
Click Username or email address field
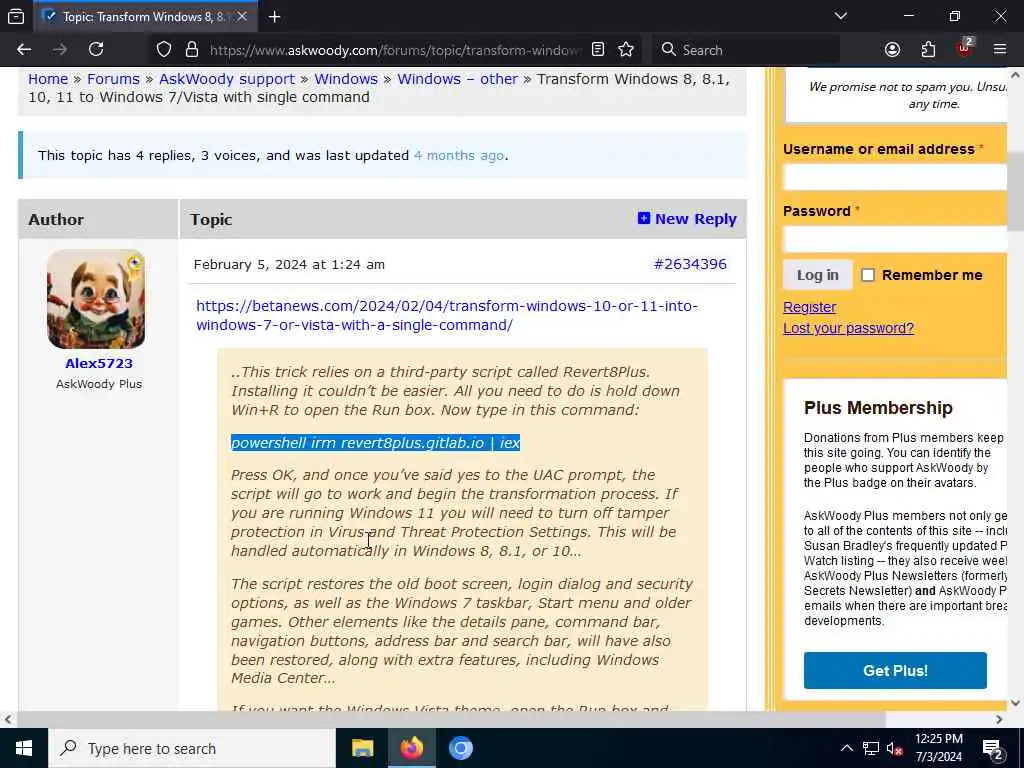[x=895, y=177]
